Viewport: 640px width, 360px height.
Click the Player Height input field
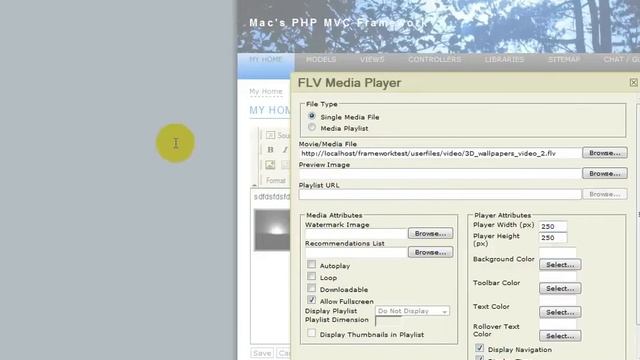tap(553, 238)
